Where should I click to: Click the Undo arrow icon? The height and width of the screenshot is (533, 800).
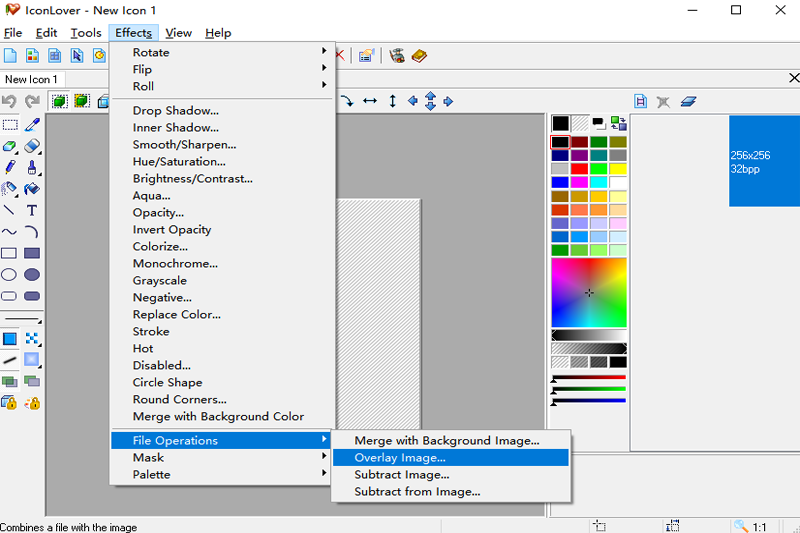pos(9,101)
